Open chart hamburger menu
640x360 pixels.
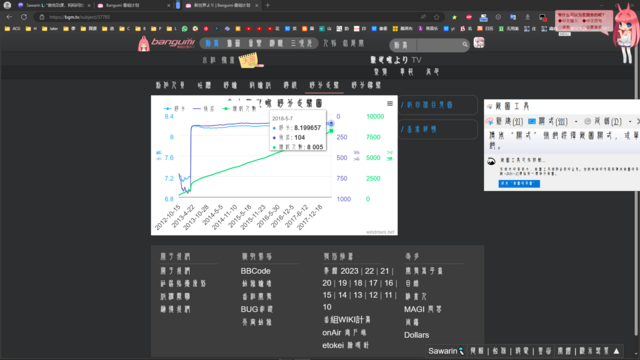point(390,104)
